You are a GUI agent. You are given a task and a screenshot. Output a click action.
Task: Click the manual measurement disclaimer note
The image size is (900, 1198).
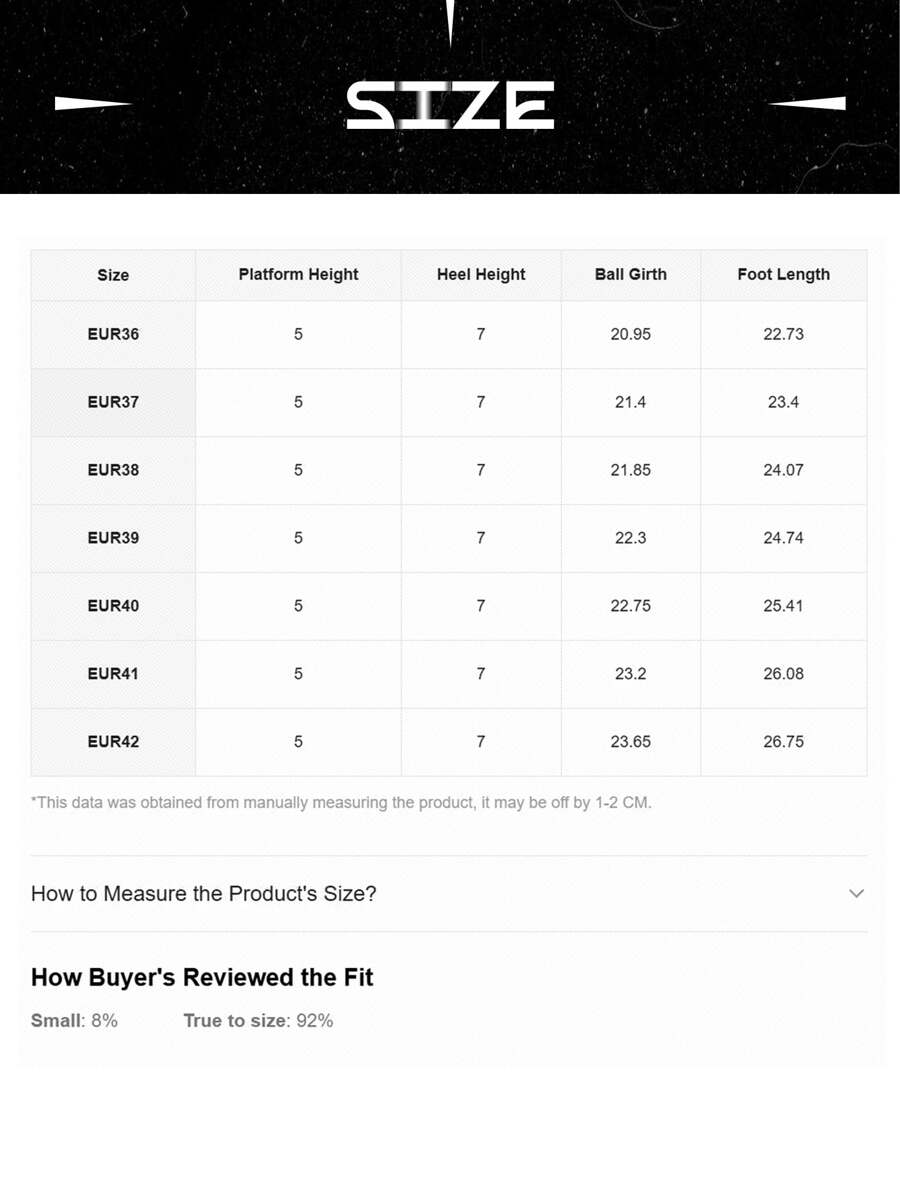[341, 802]
